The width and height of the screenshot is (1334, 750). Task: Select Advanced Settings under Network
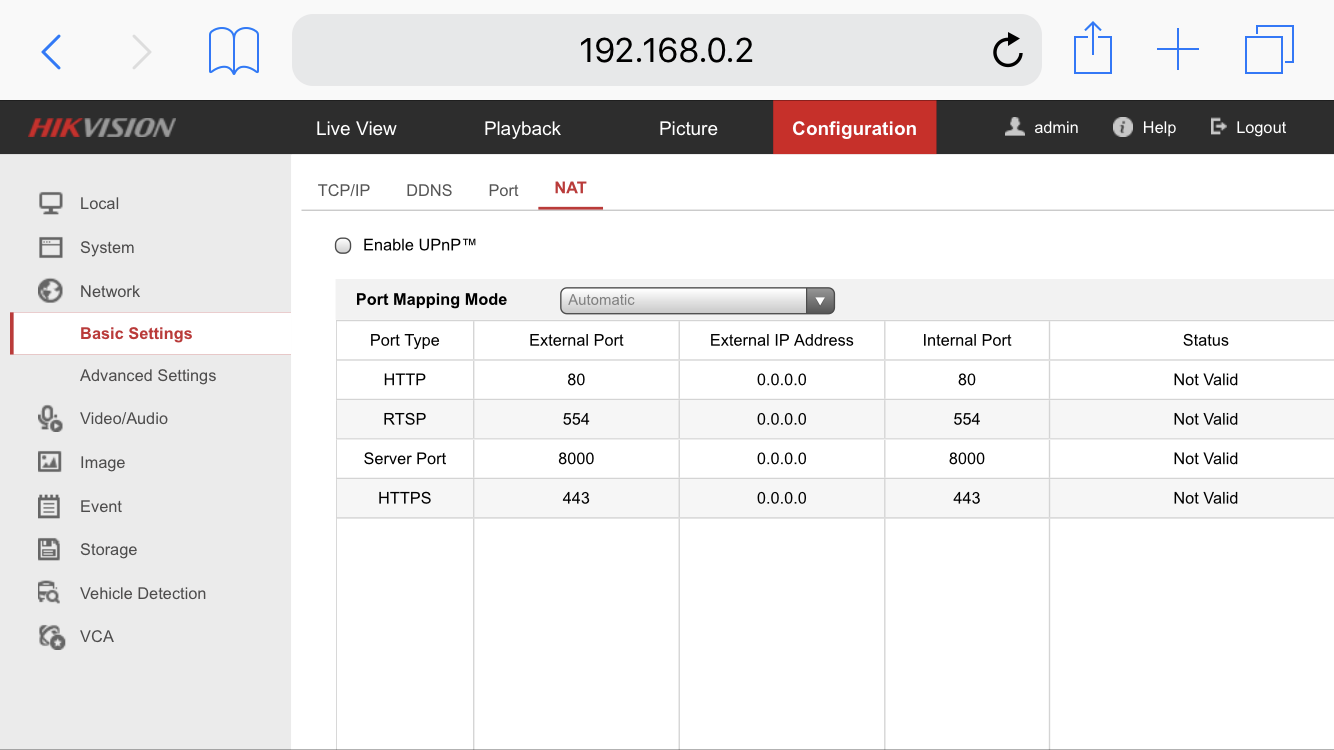(148, 375)
